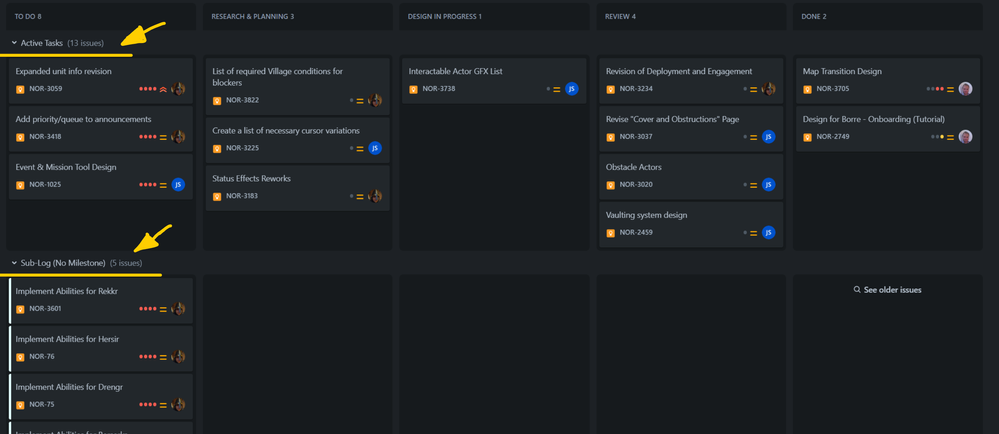This screenshot has width=999, height=434.
Task: Click medium priority icon on NOR-3418
Action: coord(163,137)
